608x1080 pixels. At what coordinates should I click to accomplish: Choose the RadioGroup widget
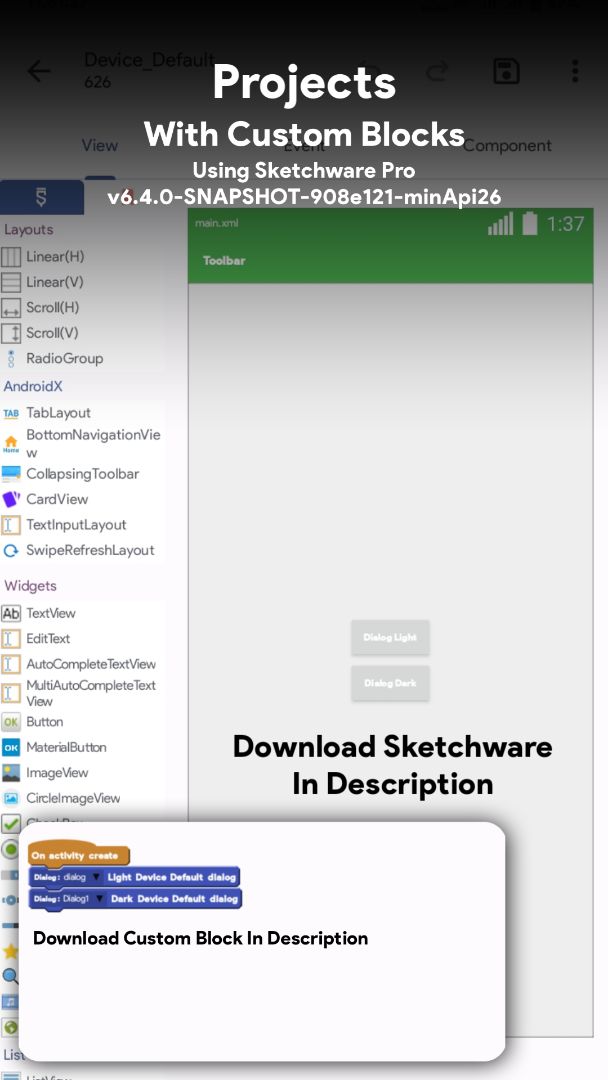pyautogui.click(x=82, y=359)
